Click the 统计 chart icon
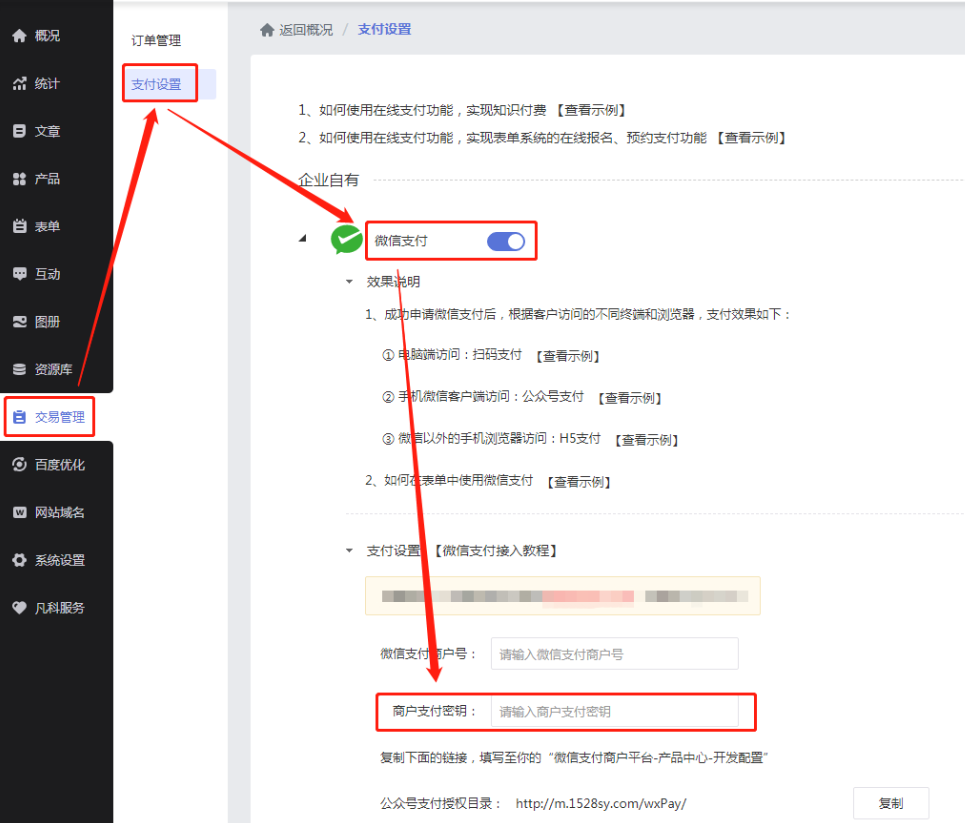 (x=20, y=84)
